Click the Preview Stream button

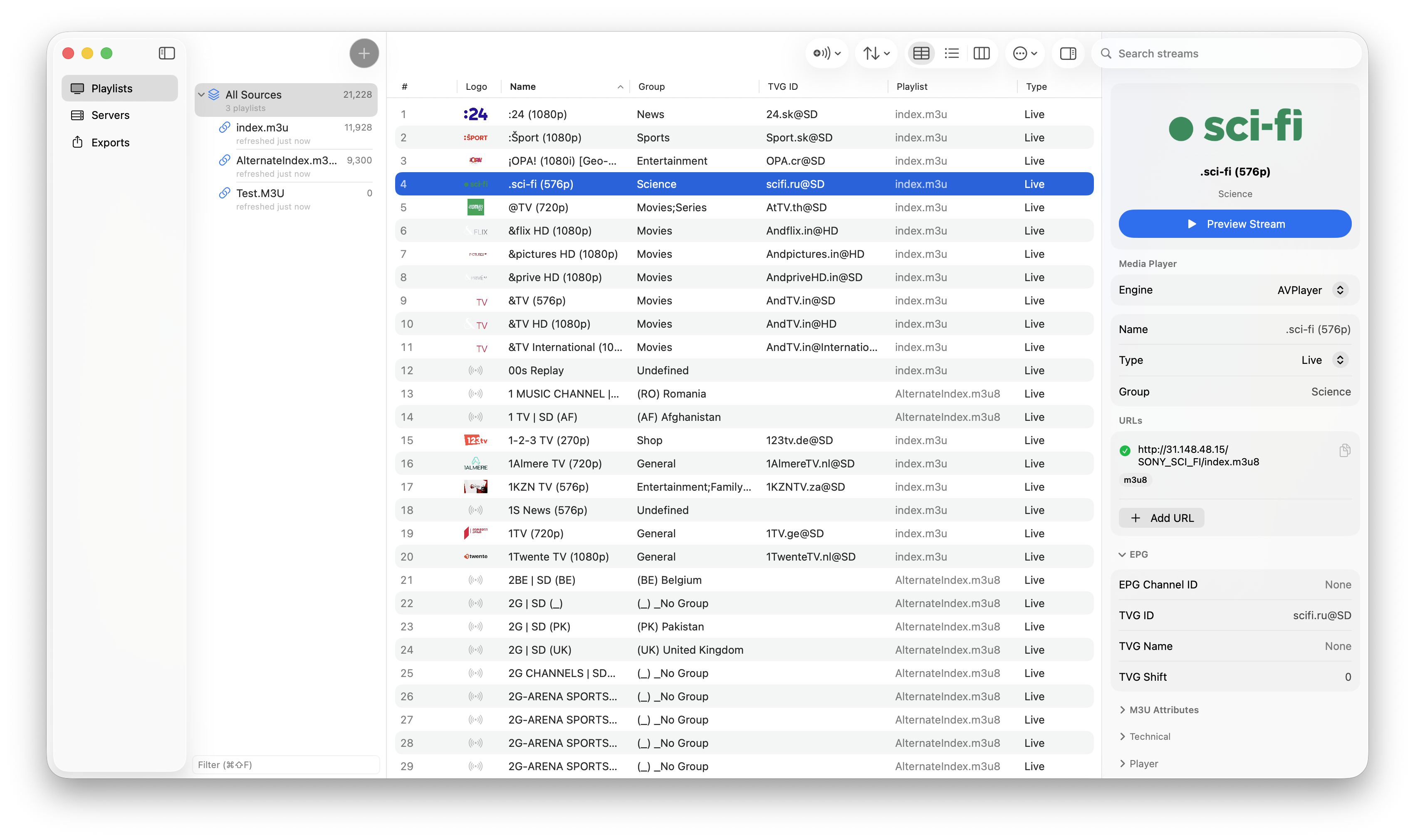1234,224
